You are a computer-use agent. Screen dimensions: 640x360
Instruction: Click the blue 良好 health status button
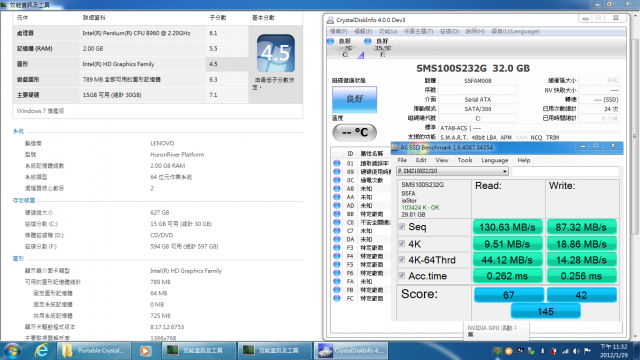pos(354,99)
